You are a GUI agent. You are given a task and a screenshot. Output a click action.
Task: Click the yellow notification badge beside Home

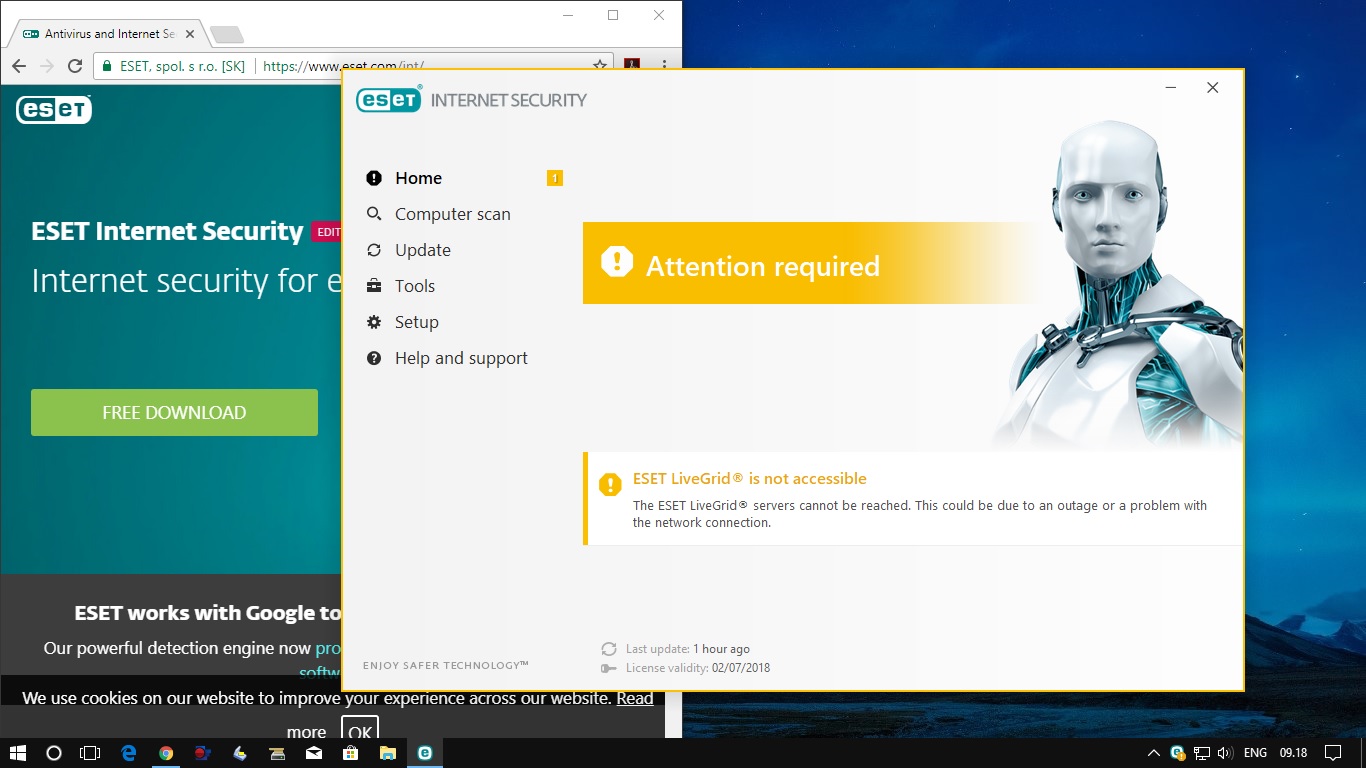554,178
